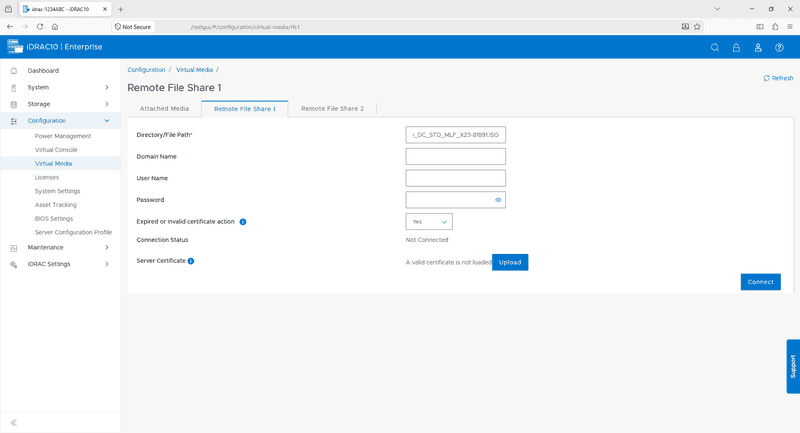
Task: Click the browser address bar URL
Action: click(x=245, y=27)
